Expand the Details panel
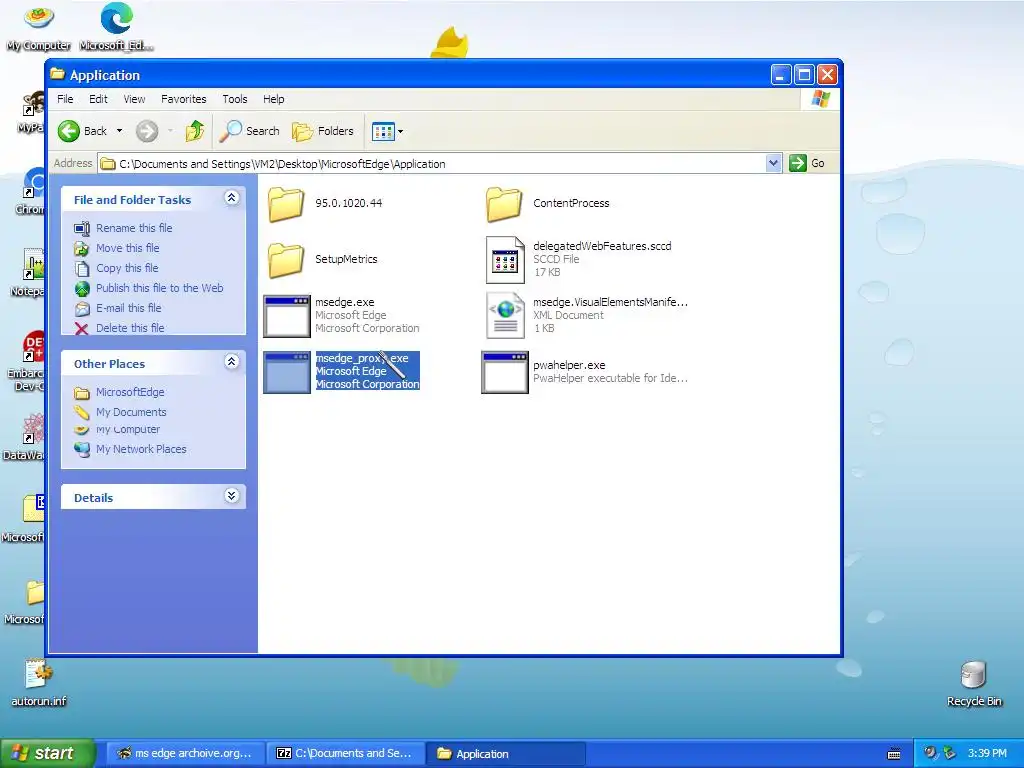1024x768 pixels. (x=231, y=496)
